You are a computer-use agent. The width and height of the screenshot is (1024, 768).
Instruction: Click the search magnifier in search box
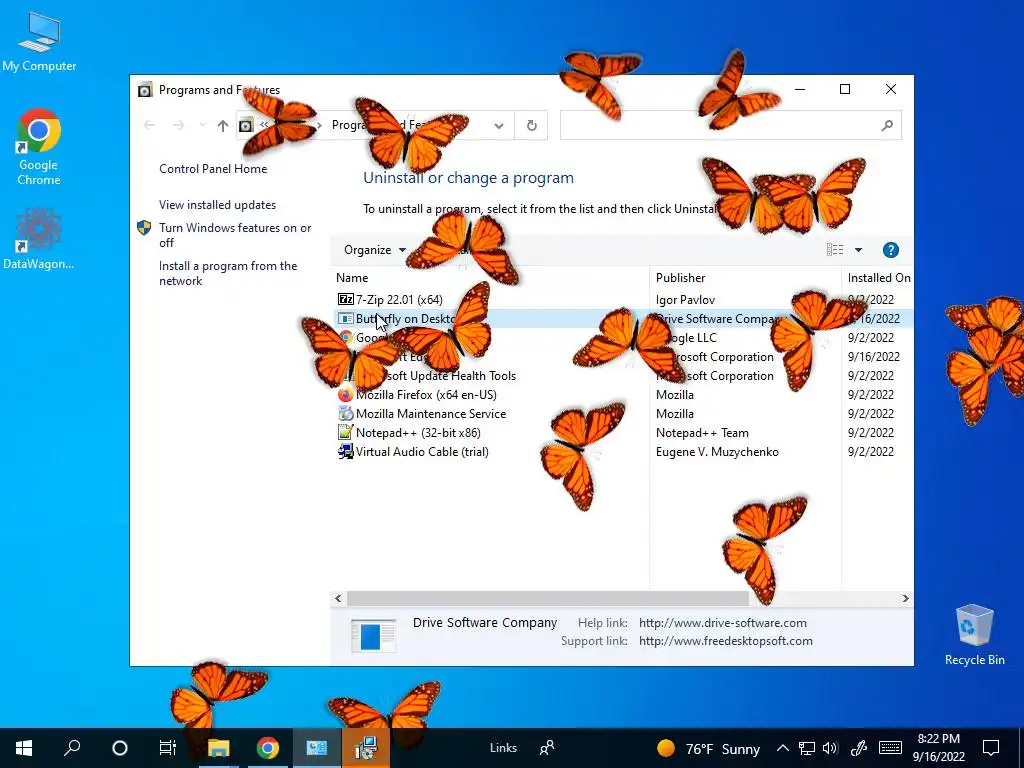(887, 125)
